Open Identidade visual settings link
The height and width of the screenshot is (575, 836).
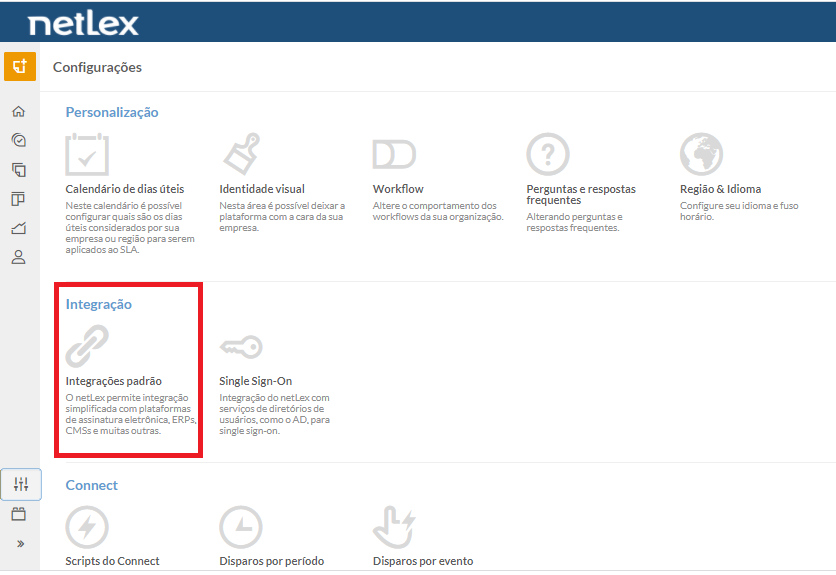(262, 189)
